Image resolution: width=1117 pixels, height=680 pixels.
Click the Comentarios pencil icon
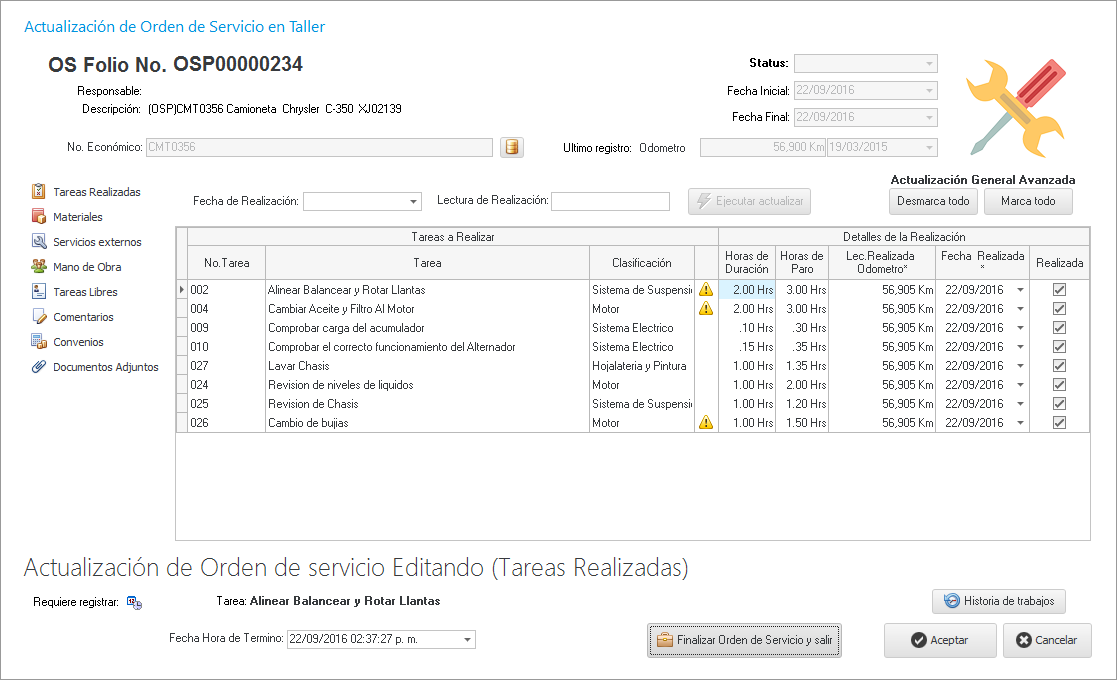point(39,317)
